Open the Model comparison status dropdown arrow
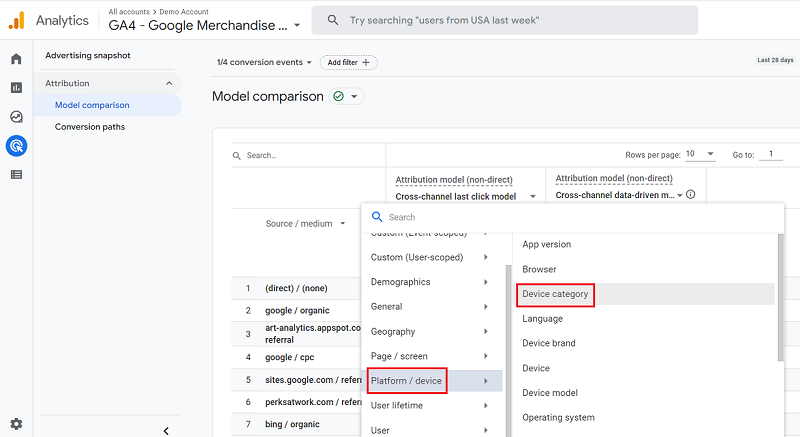 tap(354, 96)
